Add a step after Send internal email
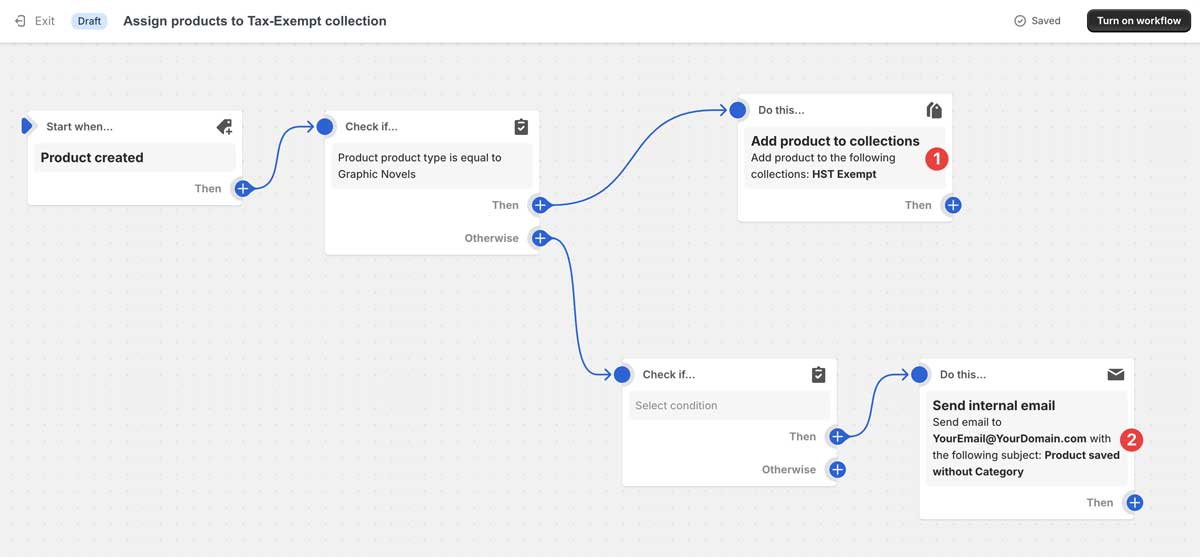This screenshot has height=557, width=1200. [x=1134, y=503]
